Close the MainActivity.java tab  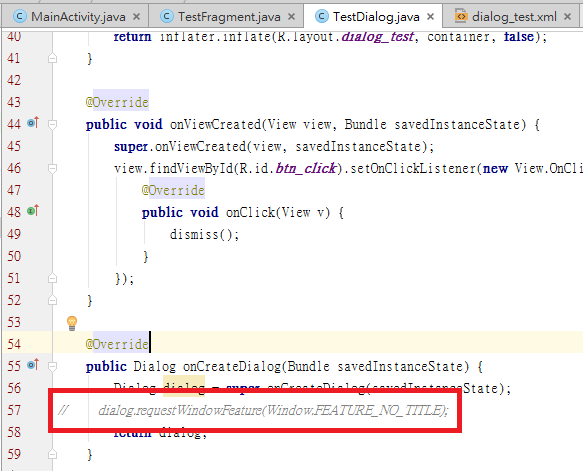point(136,17)
